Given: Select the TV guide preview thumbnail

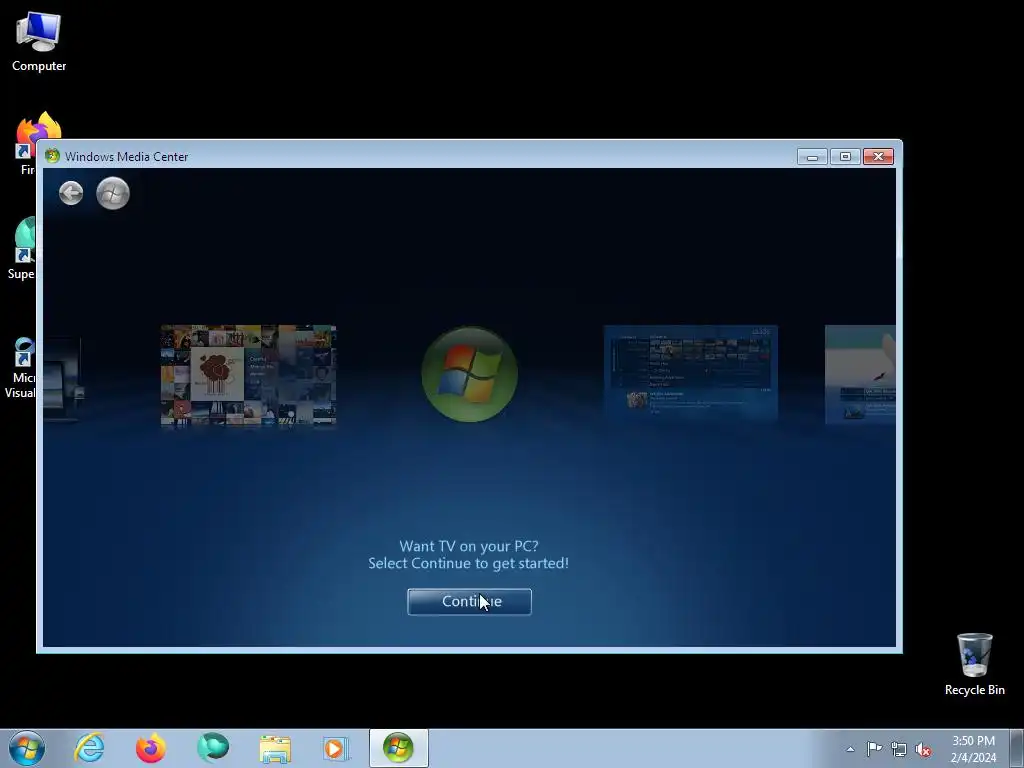Looking at the screenshot, I should point(690,374).
